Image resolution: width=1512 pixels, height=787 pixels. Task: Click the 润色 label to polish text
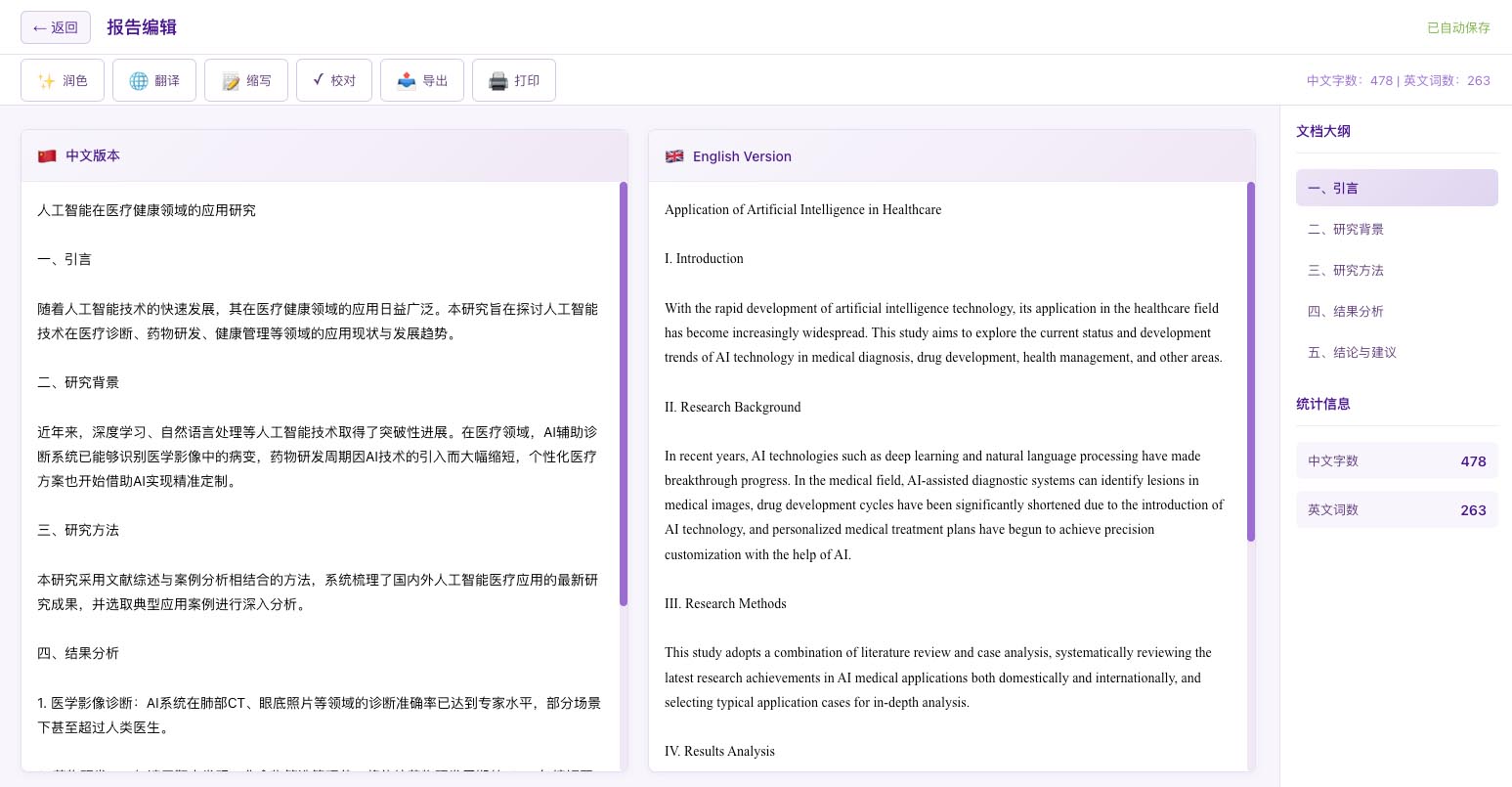[x=75, y=81]
